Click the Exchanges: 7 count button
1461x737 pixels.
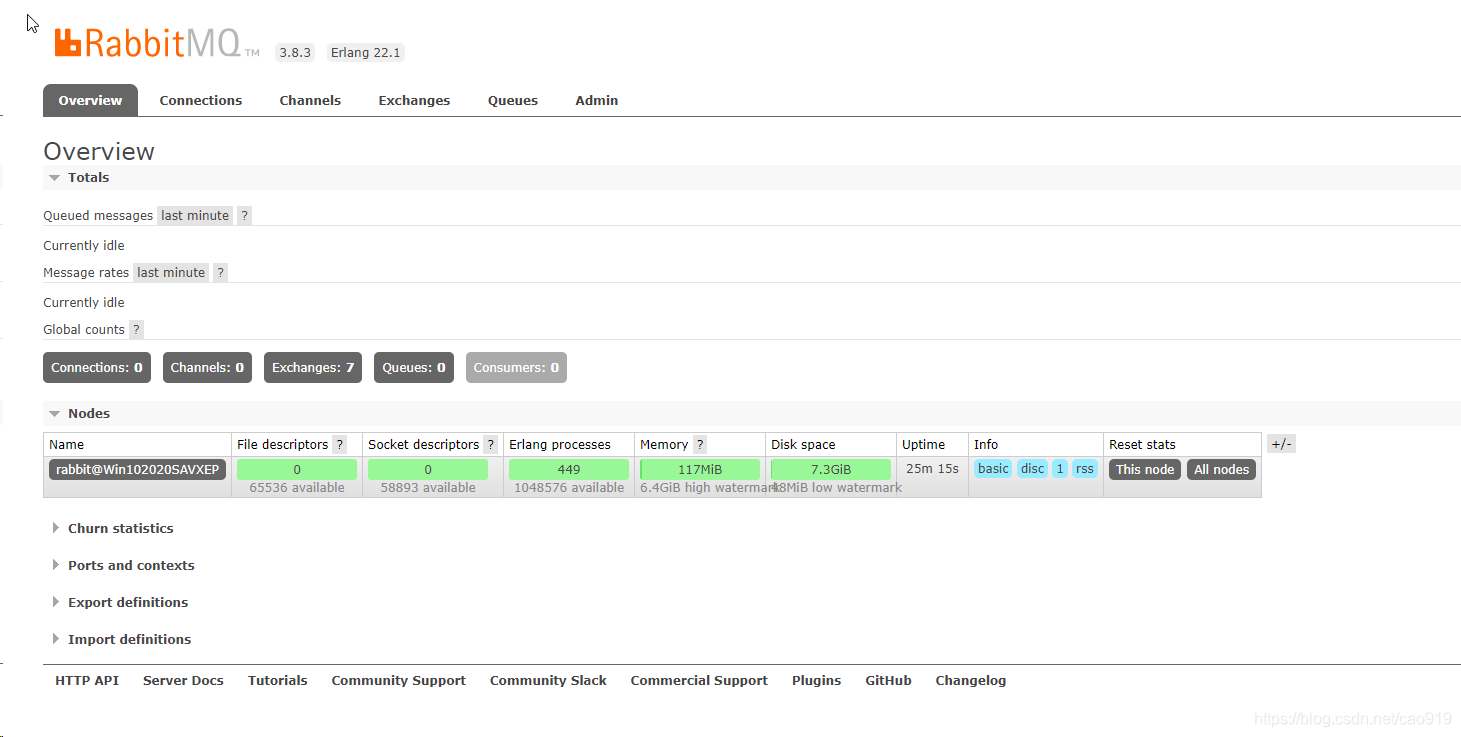pyautogui.click(x=313, y=367)
